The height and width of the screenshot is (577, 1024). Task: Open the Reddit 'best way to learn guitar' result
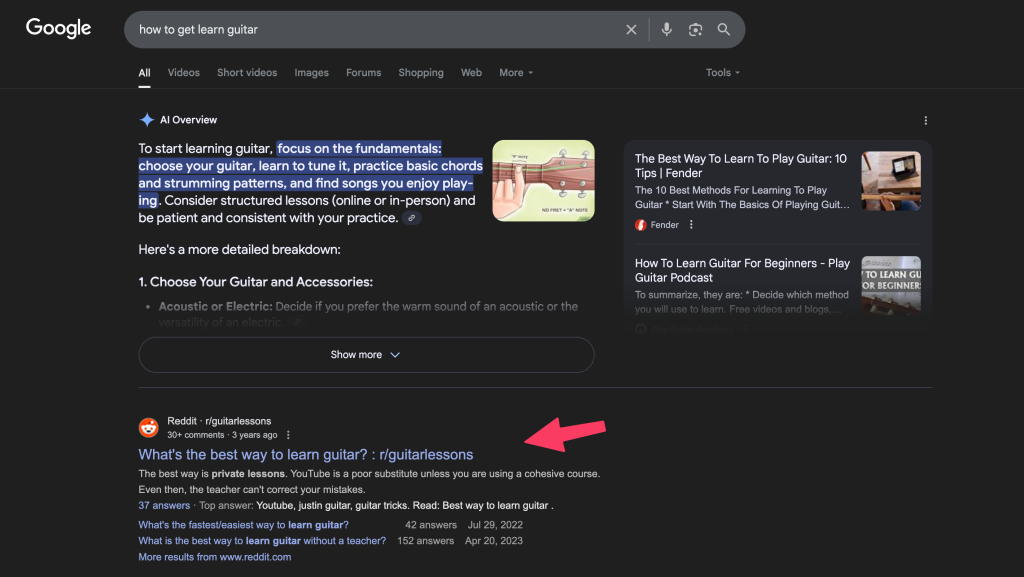[x=305, y=455]
